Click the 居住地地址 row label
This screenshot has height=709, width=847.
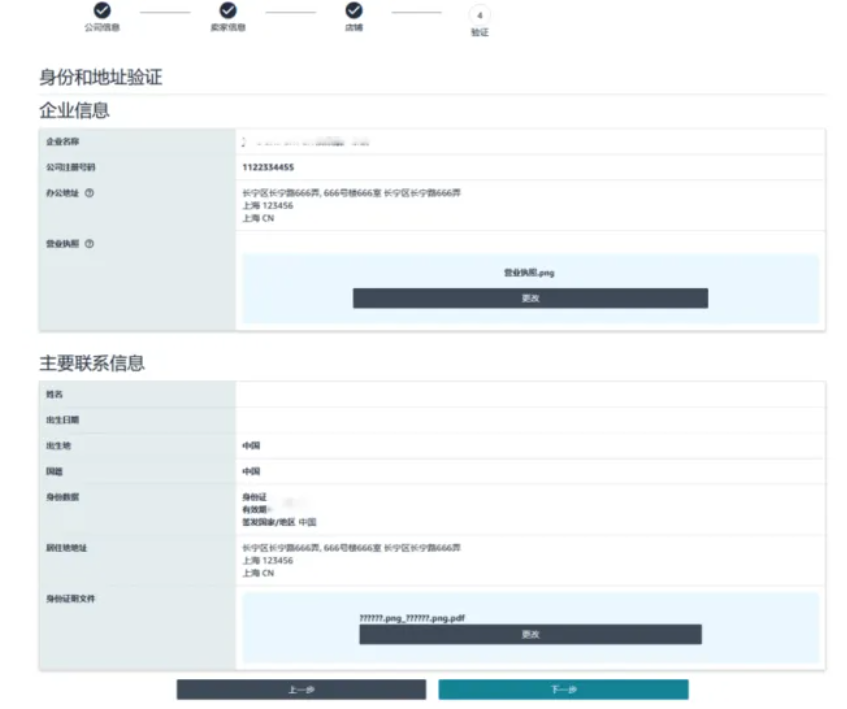pos(66,548)
